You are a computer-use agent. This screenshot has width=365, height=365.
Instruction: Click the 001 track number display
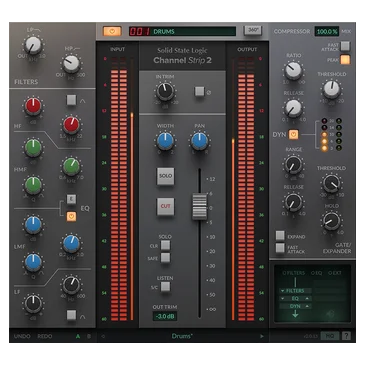140,31
